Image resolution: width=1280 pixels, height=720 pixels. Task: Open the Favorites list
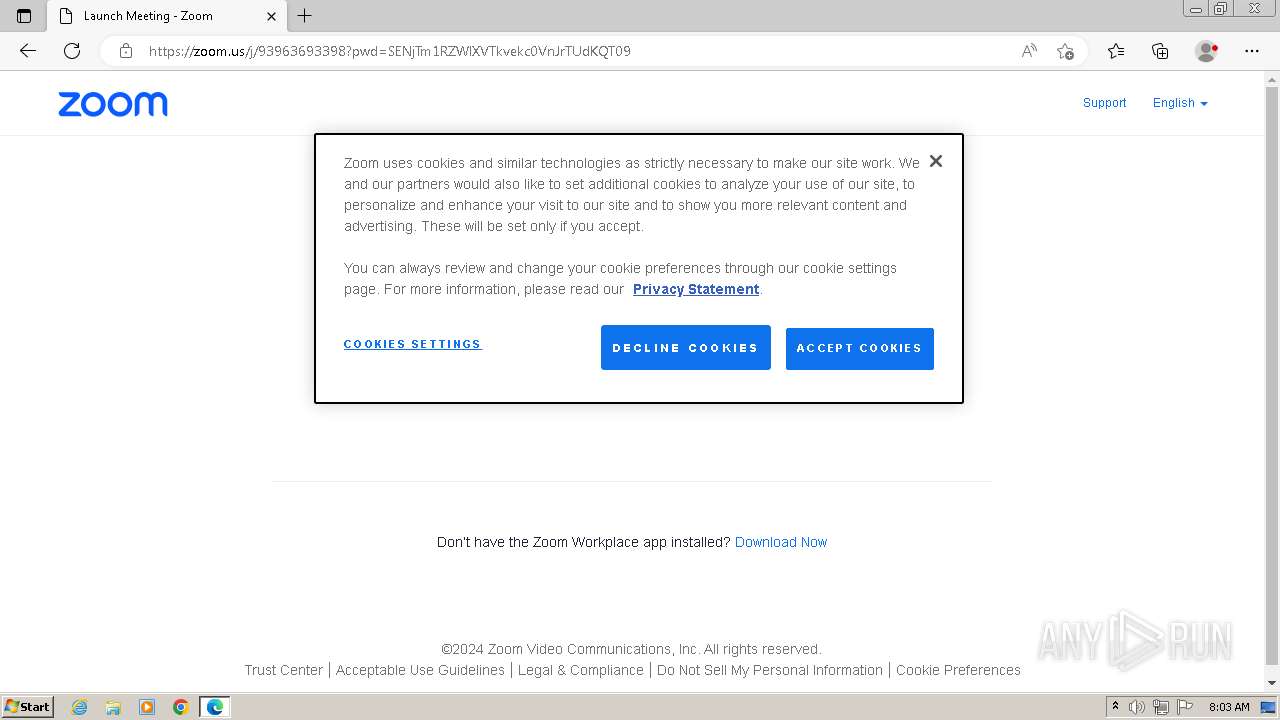1116,51
